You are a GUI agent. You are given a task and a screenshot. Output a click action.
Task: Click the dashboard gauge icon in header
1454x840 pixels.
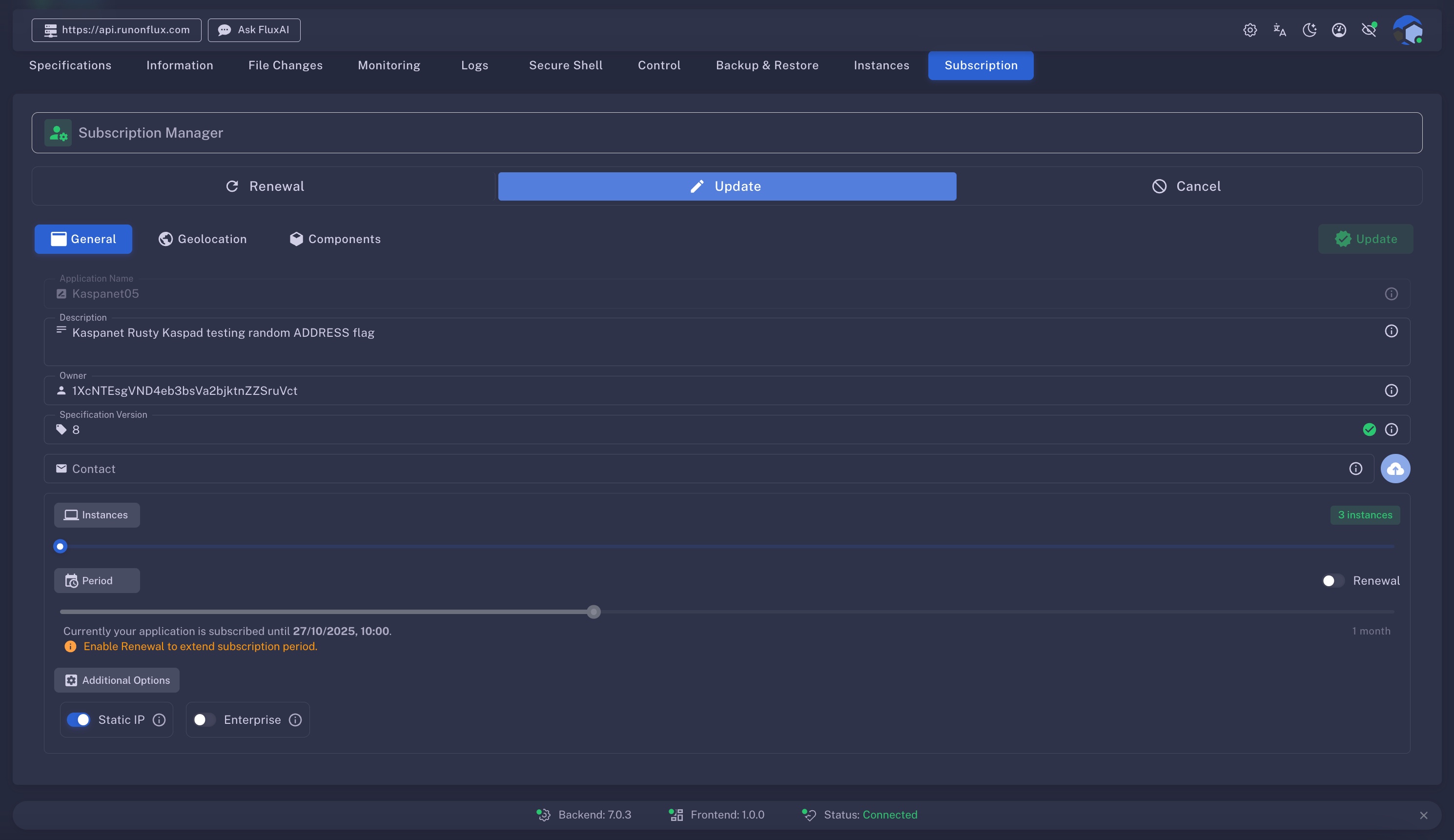[x=1339, y=30]
